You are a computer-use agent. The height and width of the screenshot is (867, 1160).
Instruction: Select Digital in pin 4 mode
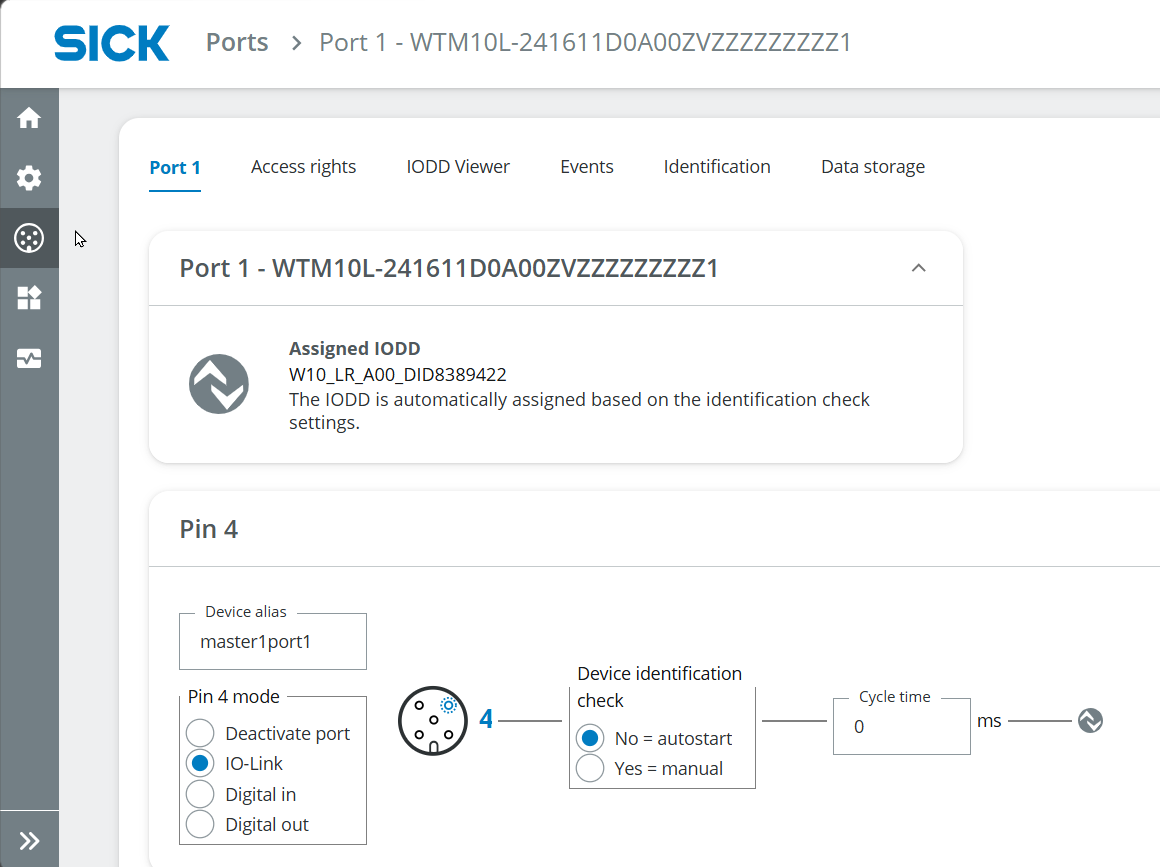tap(200, 794)
